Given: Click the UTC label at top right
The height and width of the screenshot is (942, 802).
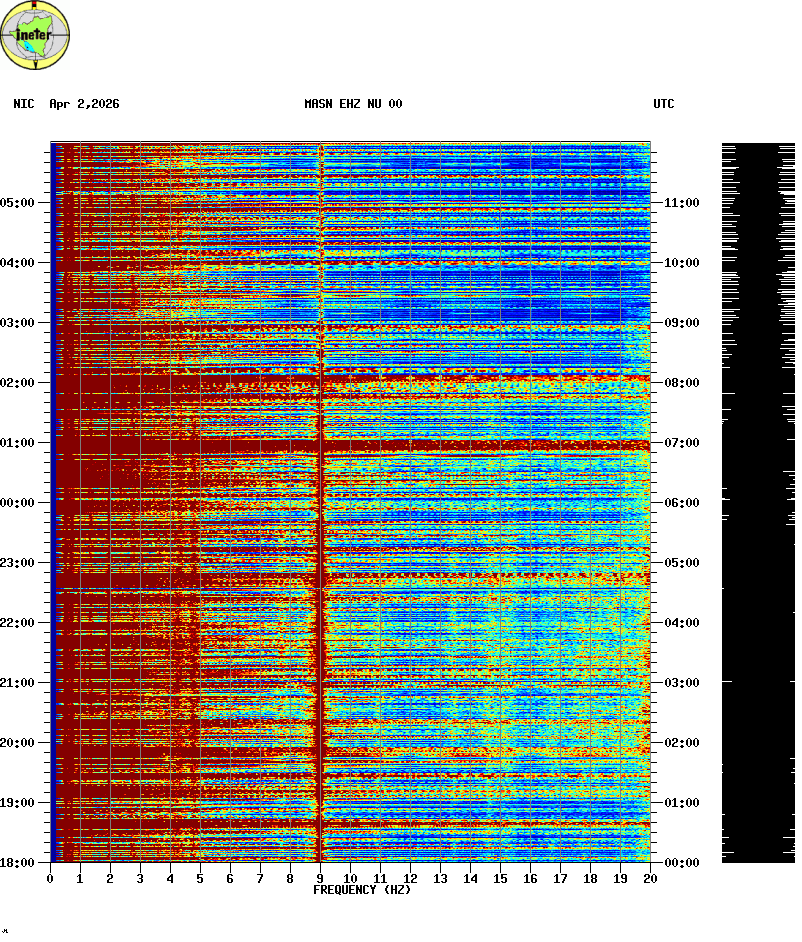Looking at the screenshot, I should point(664,104).
